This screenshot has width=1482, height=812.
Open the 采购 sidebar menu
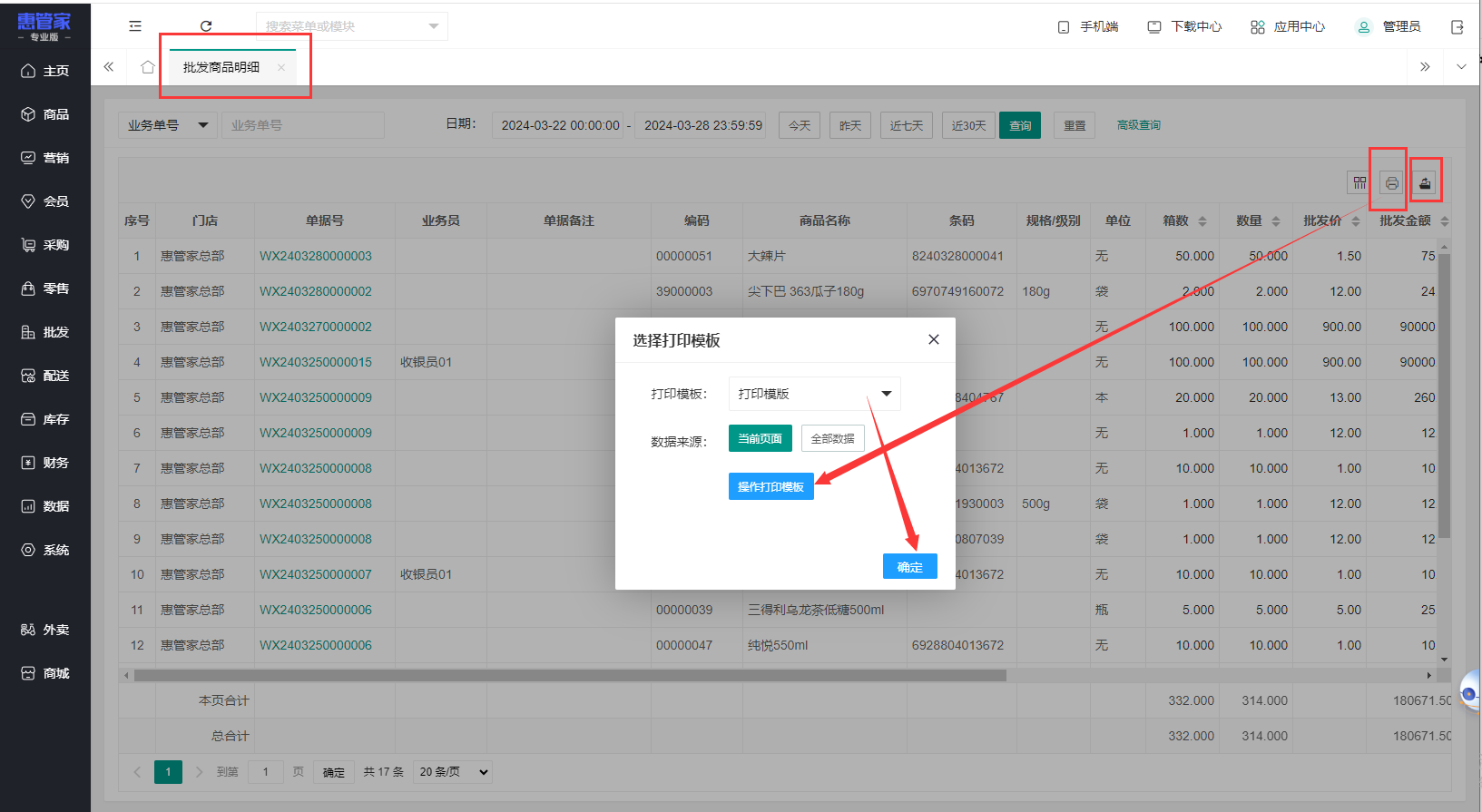click(x=45, y=245)
